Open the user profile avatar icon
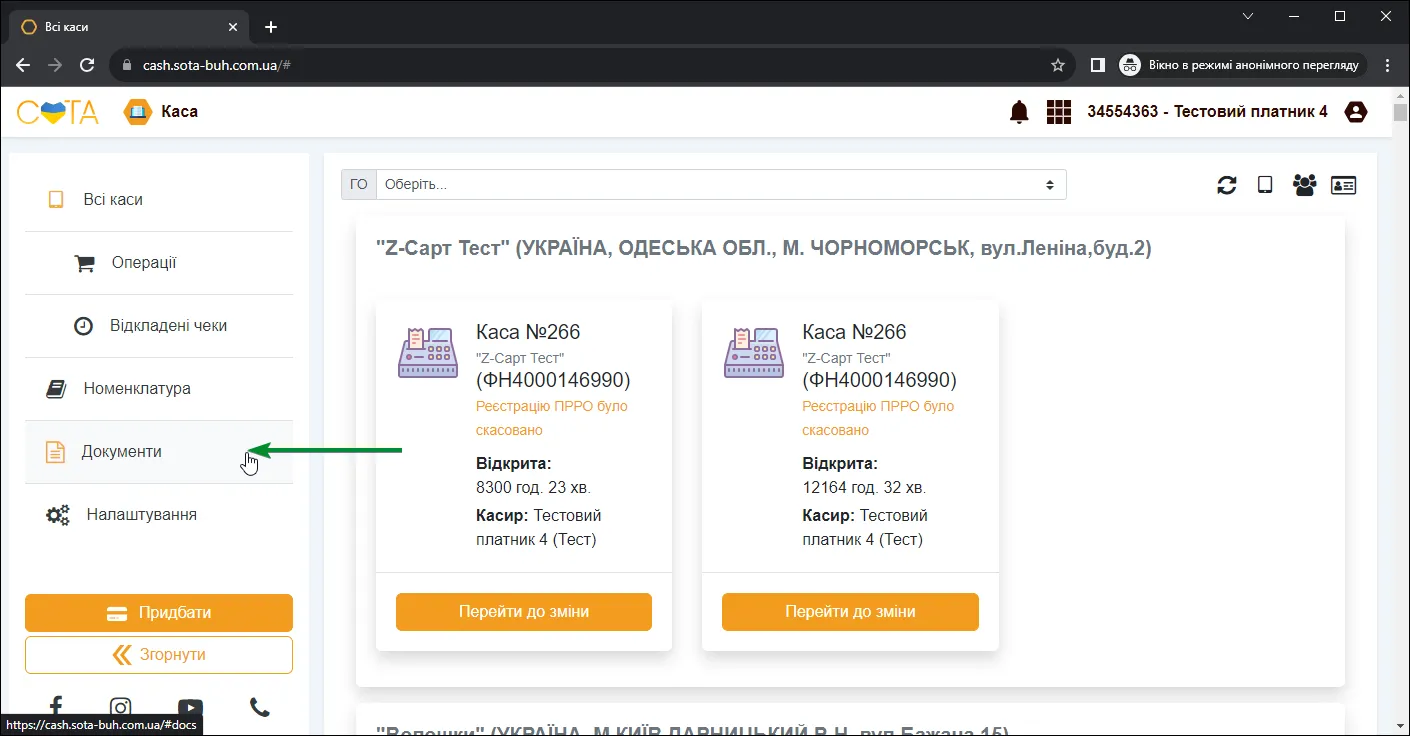 pos(1356,112)
